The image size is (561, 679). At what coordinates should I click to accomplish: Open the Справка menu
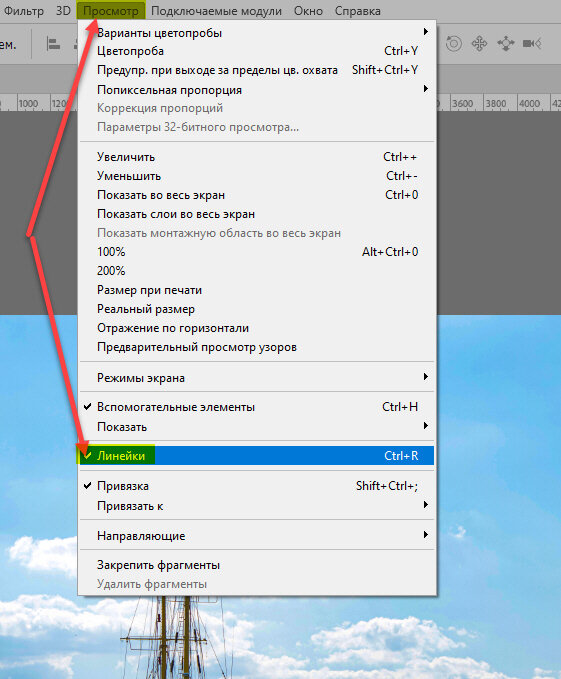coord(358,11)
